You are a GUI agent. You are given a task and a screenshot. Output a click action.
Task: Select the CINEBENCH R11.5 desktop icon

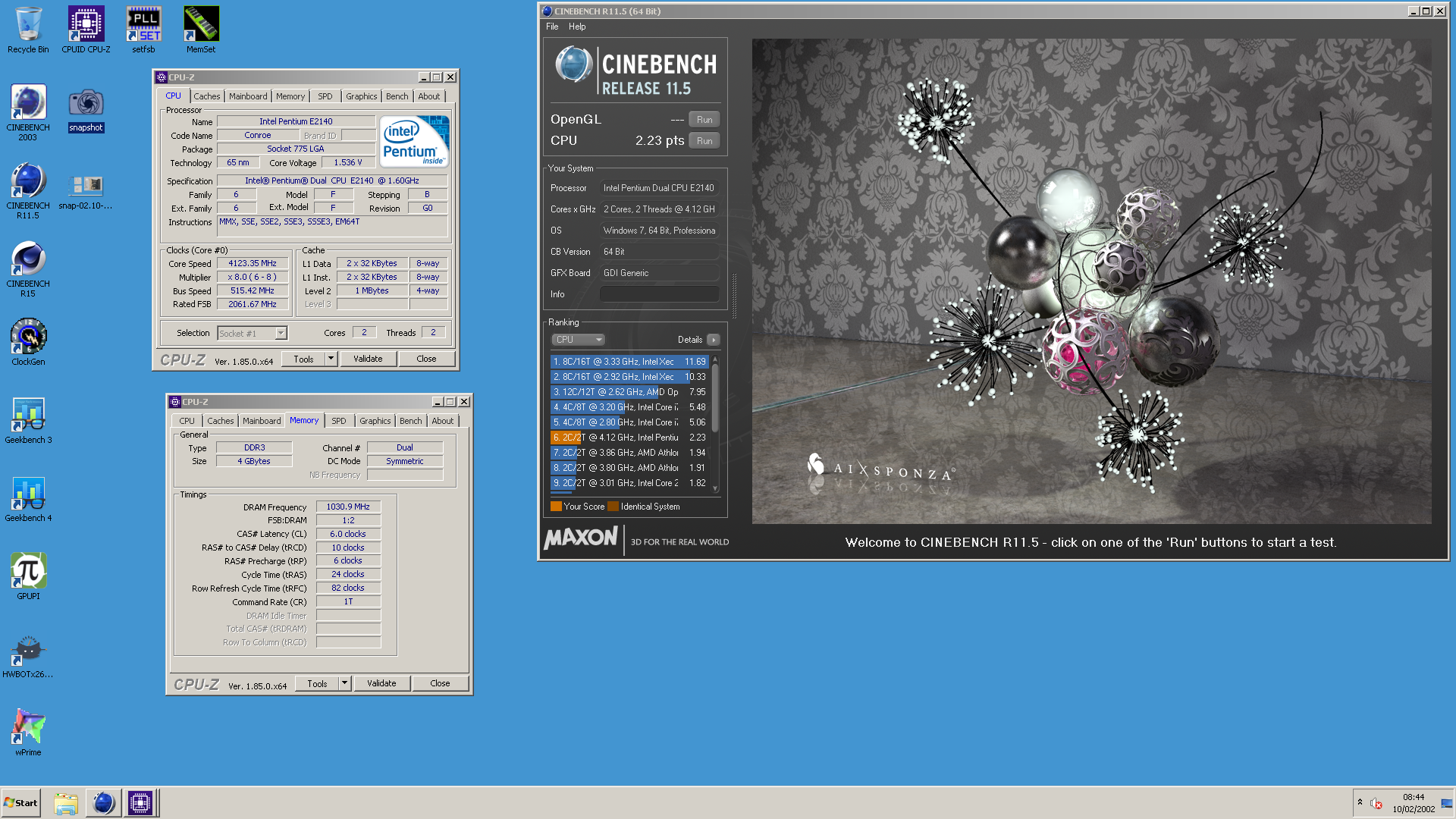(28, 190)
